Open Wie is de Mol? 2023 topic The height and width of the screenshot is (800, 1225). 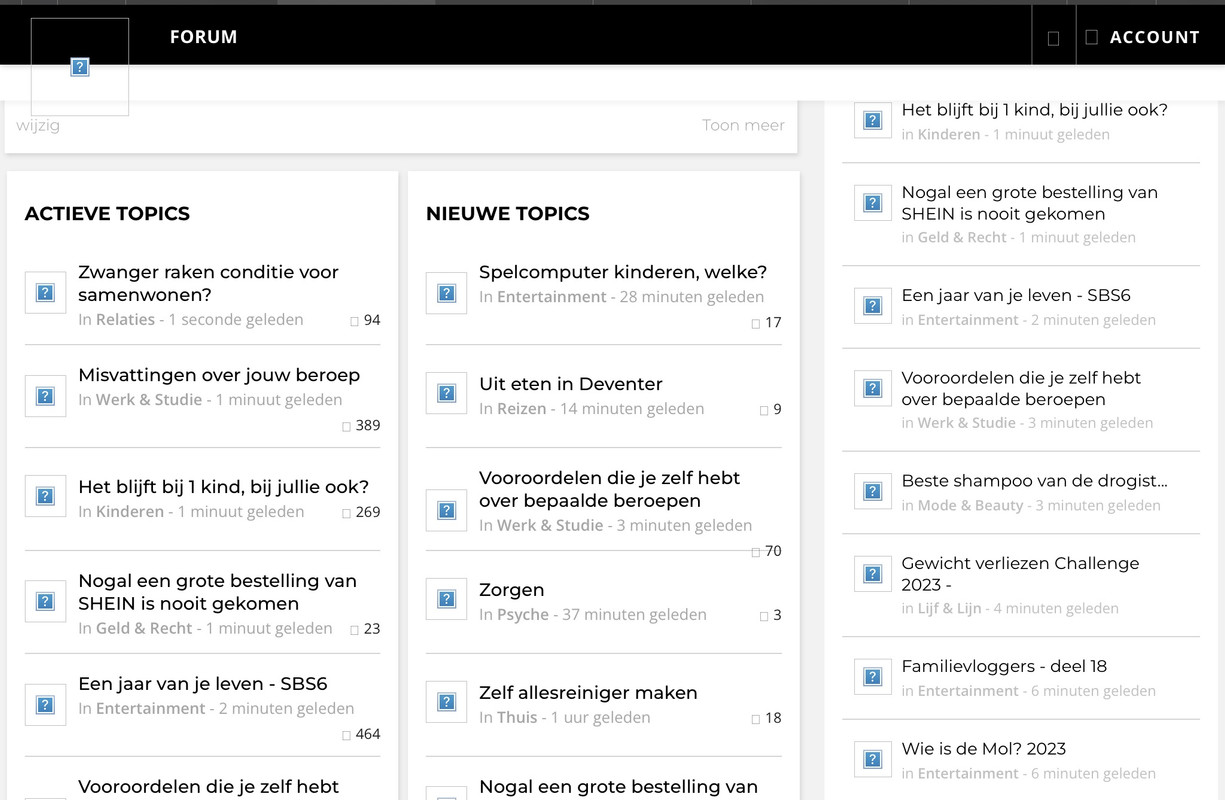pos(983,749)
